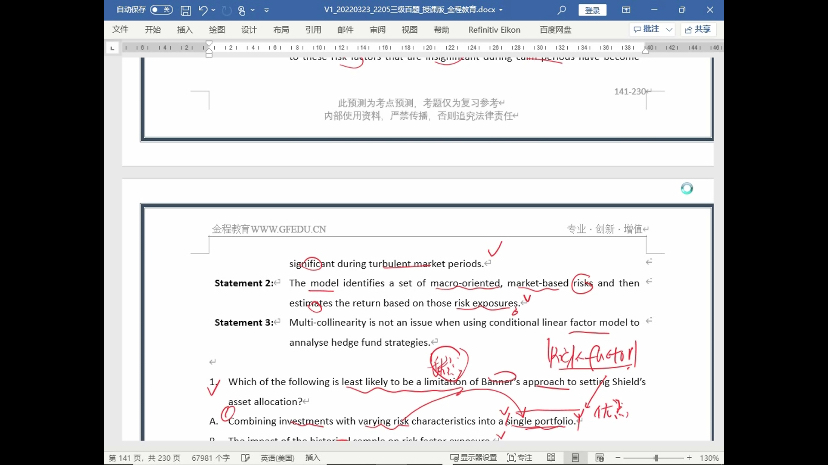This screenshot has height=465, width=828.
Task: Open the document title dropdown arrow
Action: point(501,10)
